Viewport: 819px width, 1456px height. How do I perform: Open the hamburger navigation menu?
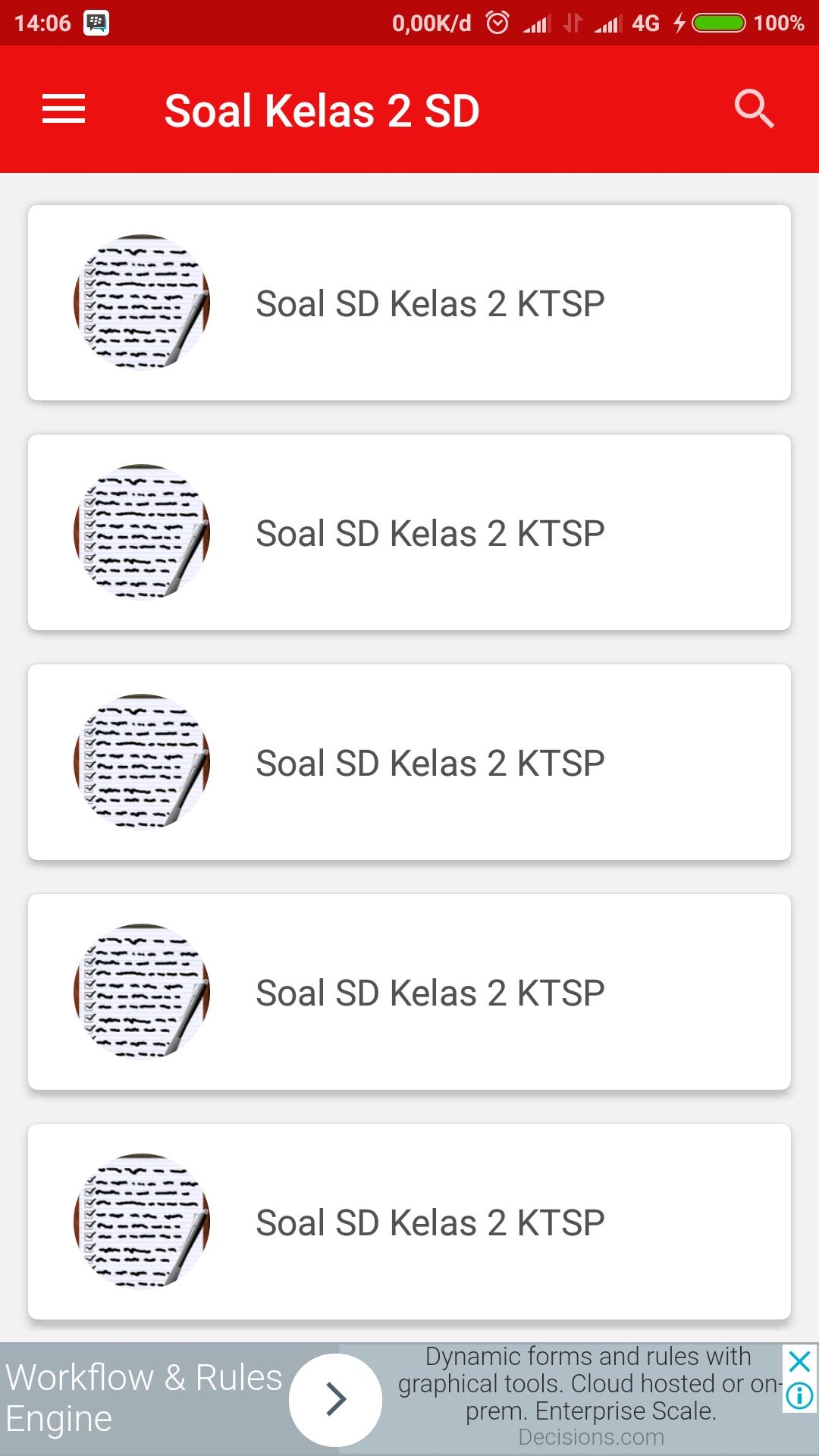click(x=64, y=109)
